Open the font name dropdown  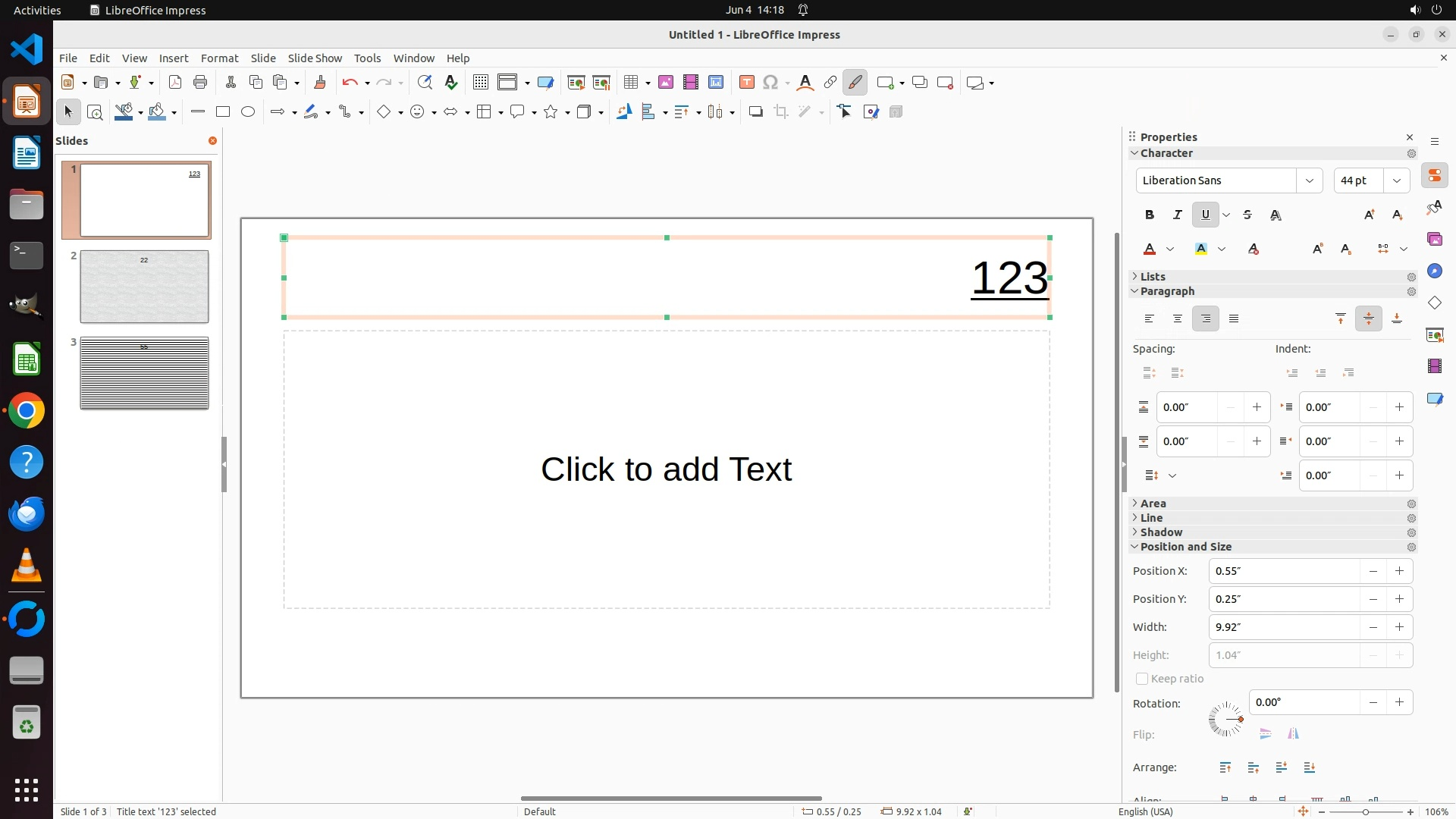(x=1309, y=180)
